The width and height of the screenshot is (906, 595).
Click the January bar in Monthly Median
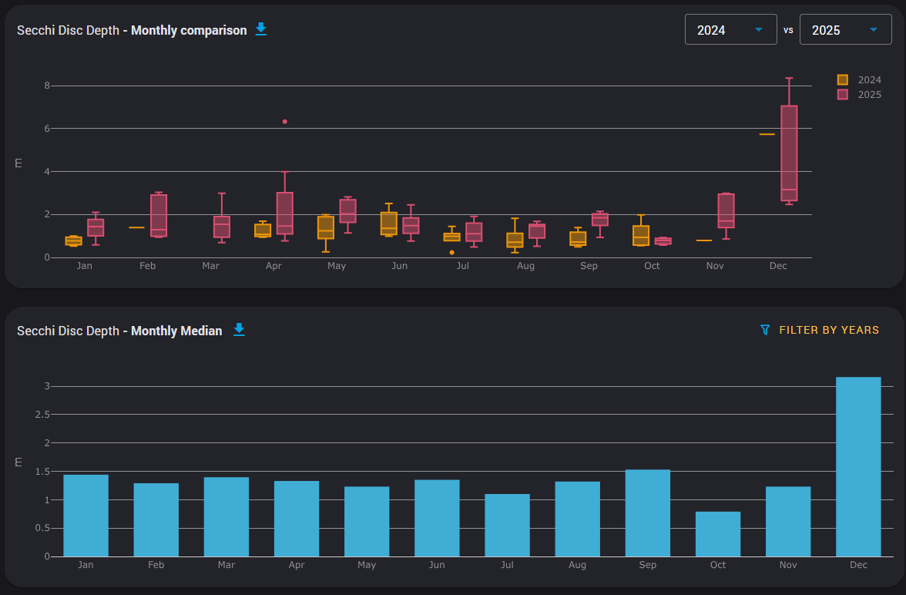tap(86, 516)
